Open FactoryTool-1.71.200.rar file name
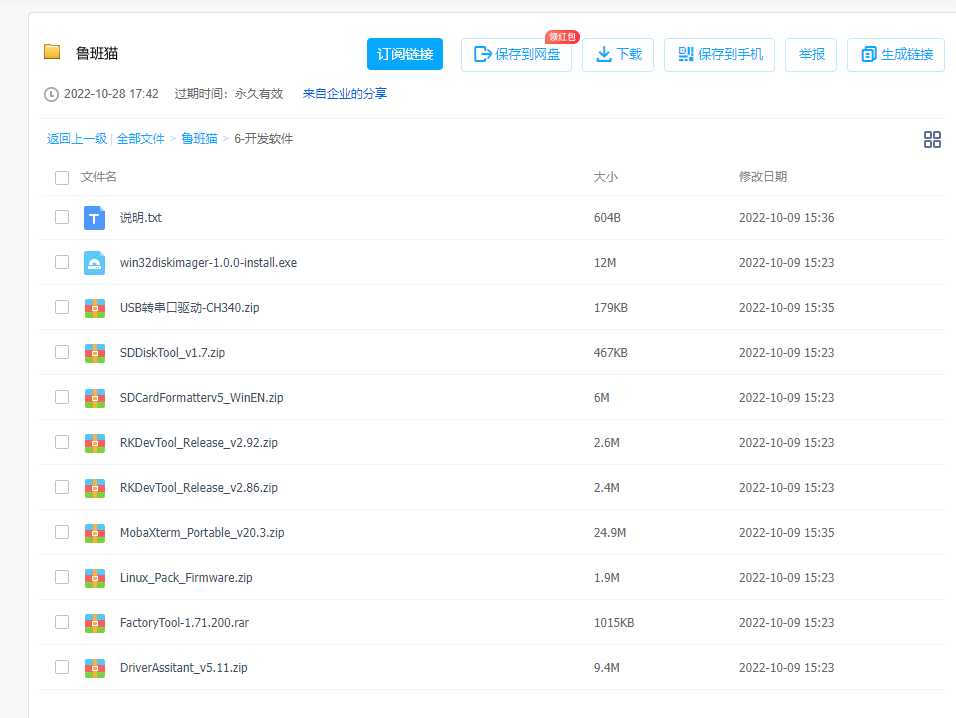 (x=185, y=624)
